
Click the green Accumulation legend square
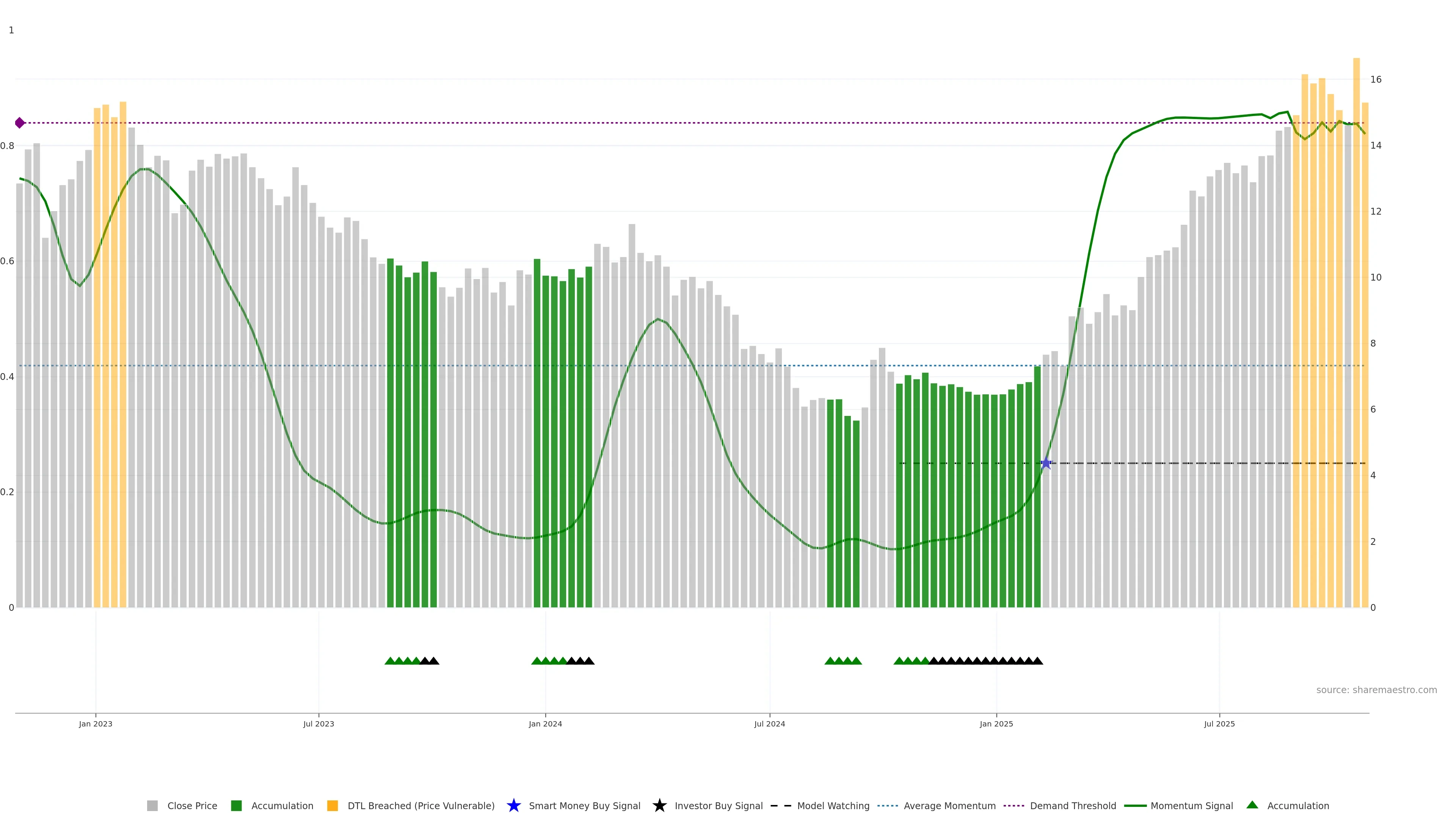tap(236, 805)
